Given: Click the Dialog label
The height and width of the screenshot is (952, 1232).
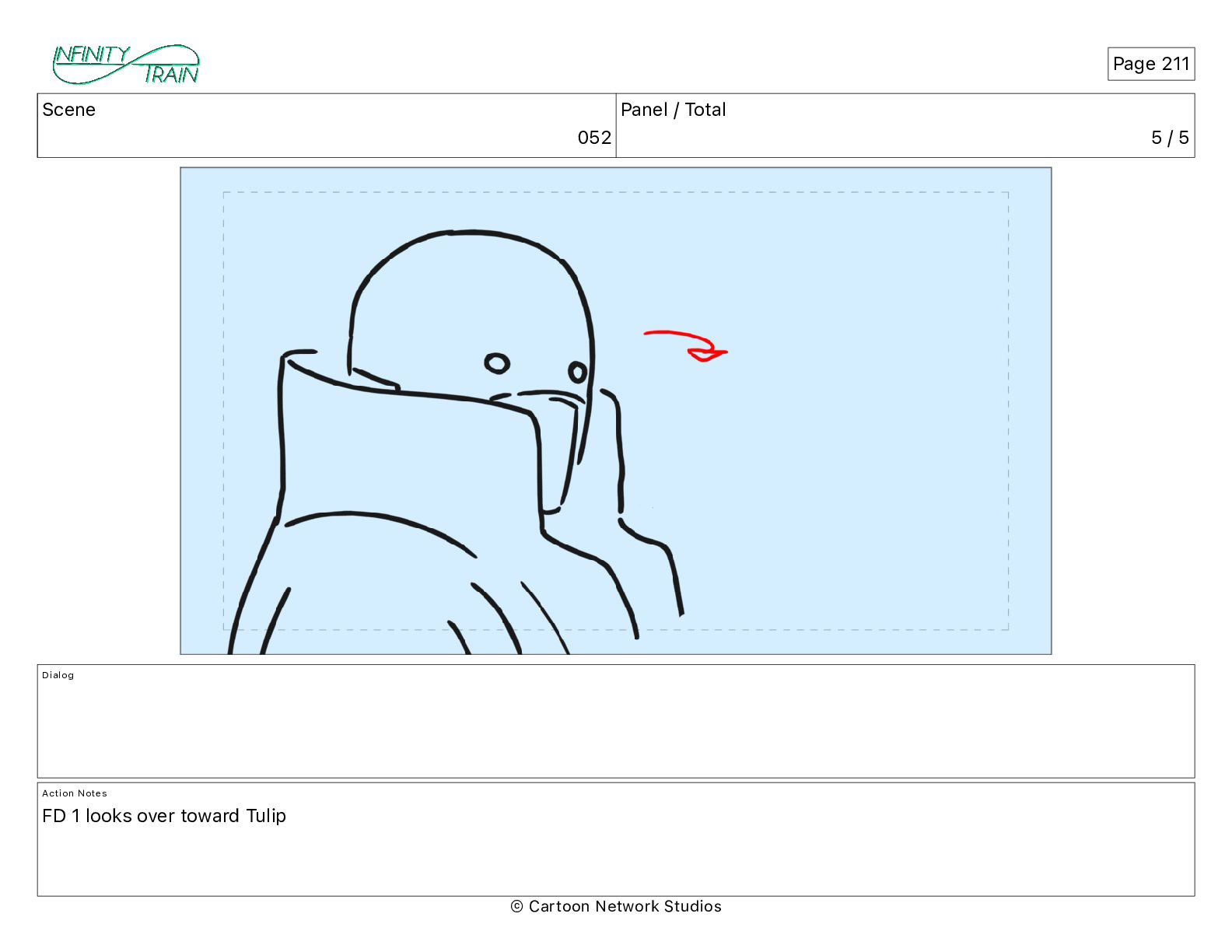Looking at the screenshot, I should 58,675.
